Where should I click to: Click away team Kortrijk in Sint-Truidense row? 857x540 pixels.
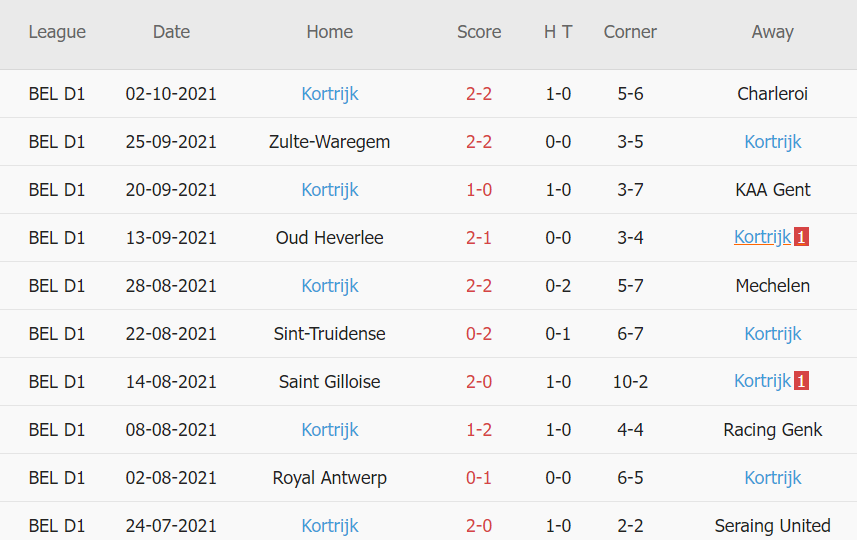pos(773,334)
